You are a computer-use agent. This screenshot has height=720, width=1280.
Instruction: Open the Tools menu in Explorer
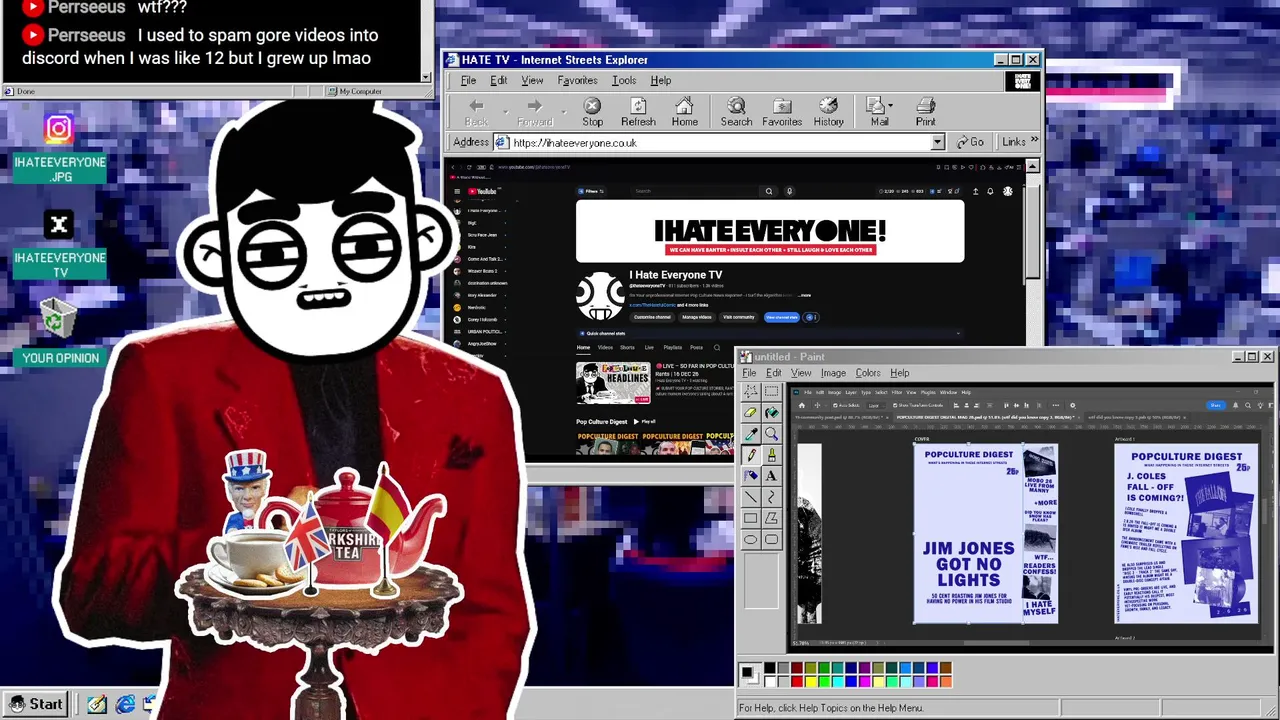[624, 80]
